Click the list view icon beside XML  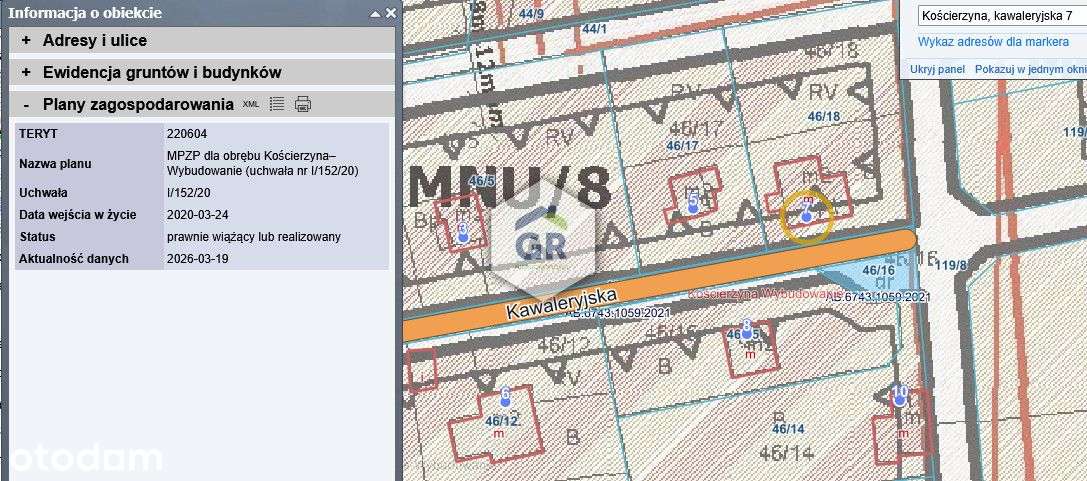(x=277, y=104)
